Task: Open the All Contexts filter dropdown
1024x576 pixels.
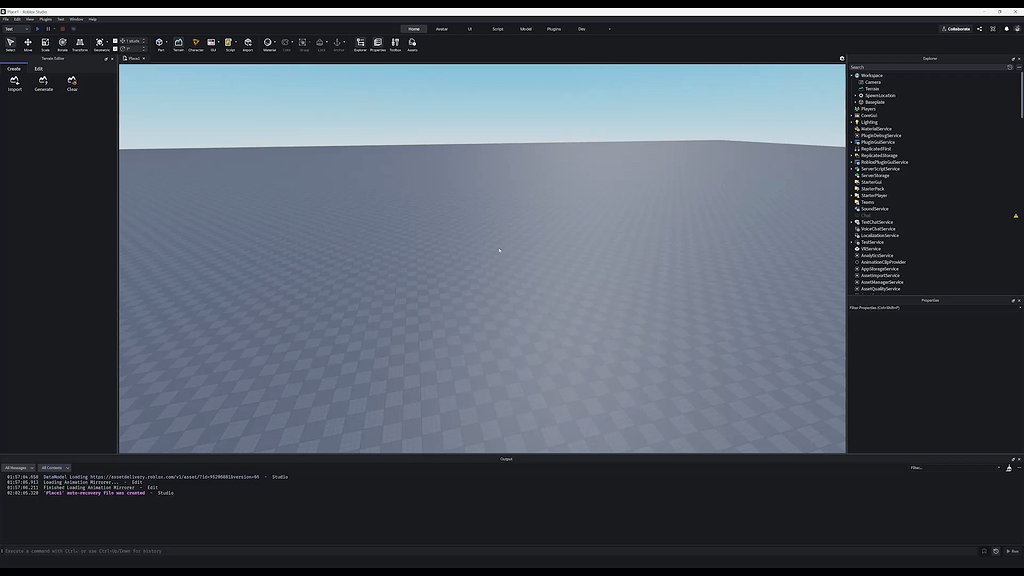Action: click(54, 468)
